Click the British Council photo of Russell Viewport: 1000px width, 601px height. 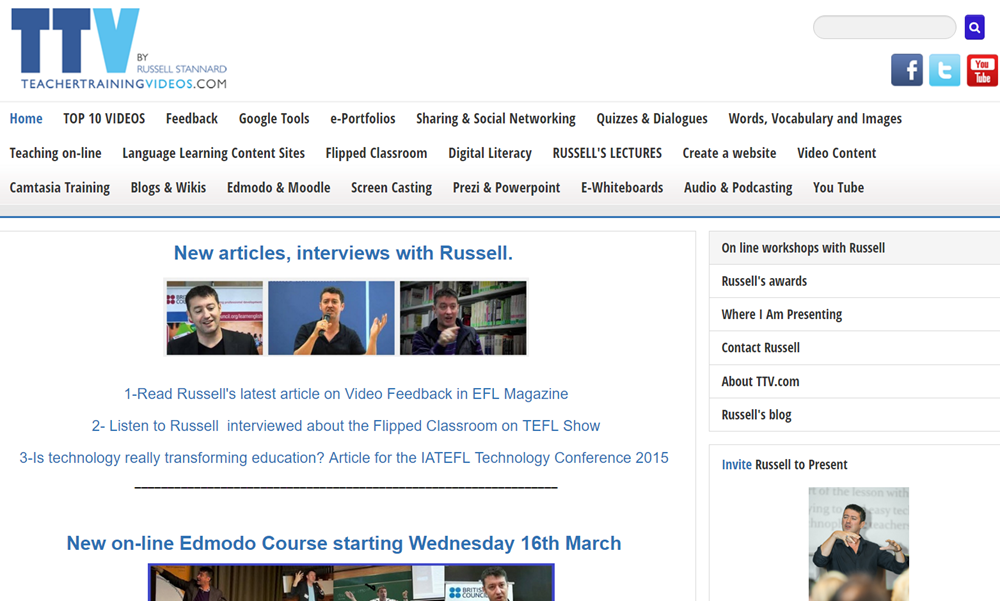point(214,318)
